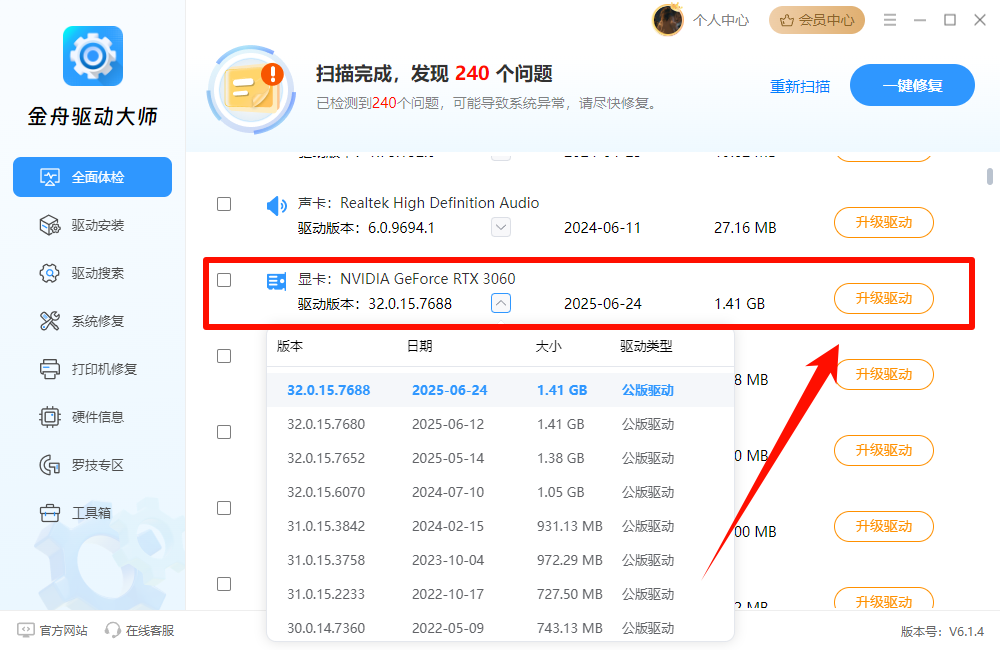Click 升级驱动 for NVIDIA RTX 3060

[x=884, y=299]
